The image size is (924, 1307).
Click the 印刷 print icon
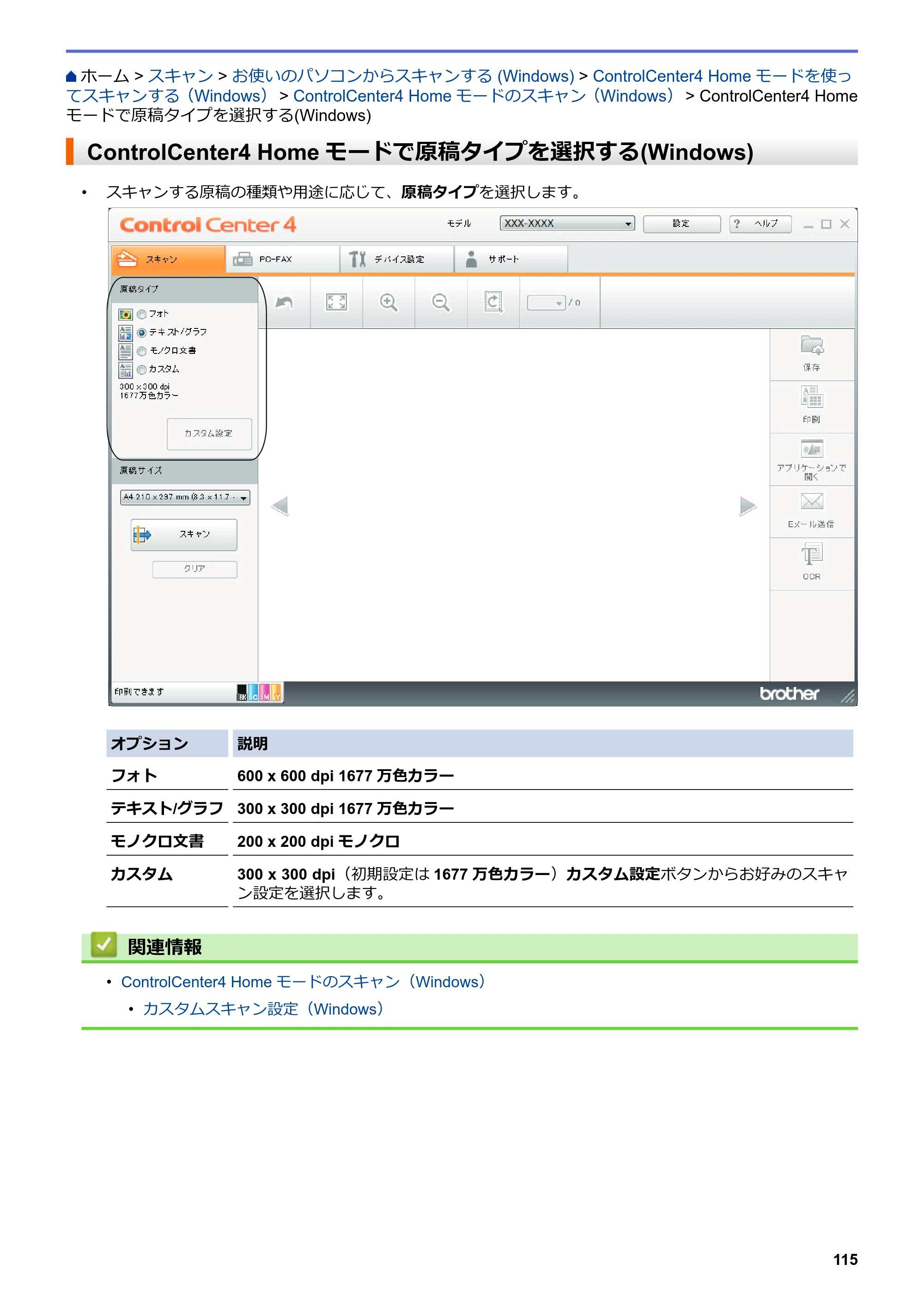(x=812, y=397)
